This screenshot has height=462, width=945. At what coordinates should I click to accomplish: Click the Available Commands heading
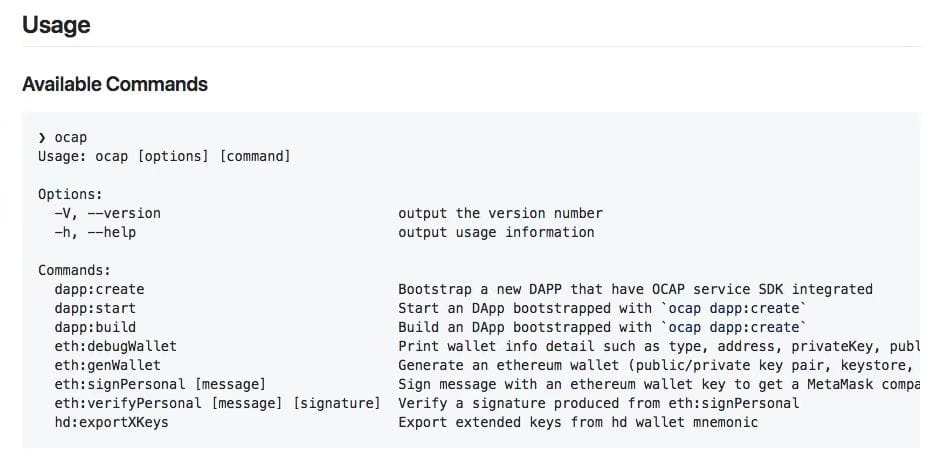coord(115,84)
